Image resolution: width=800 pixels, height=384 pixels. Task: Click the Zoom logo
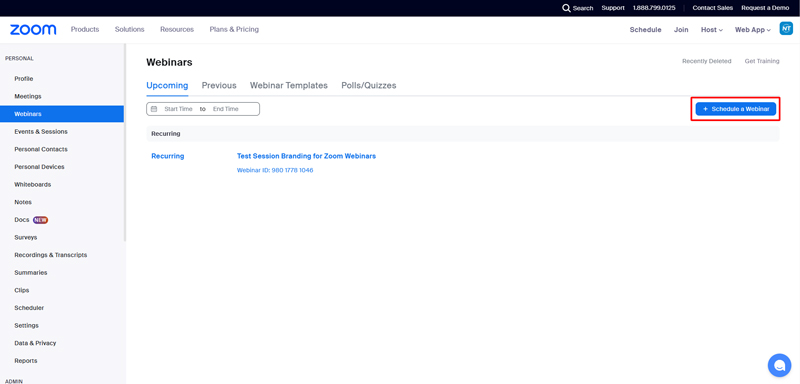(x=33, y=30)
